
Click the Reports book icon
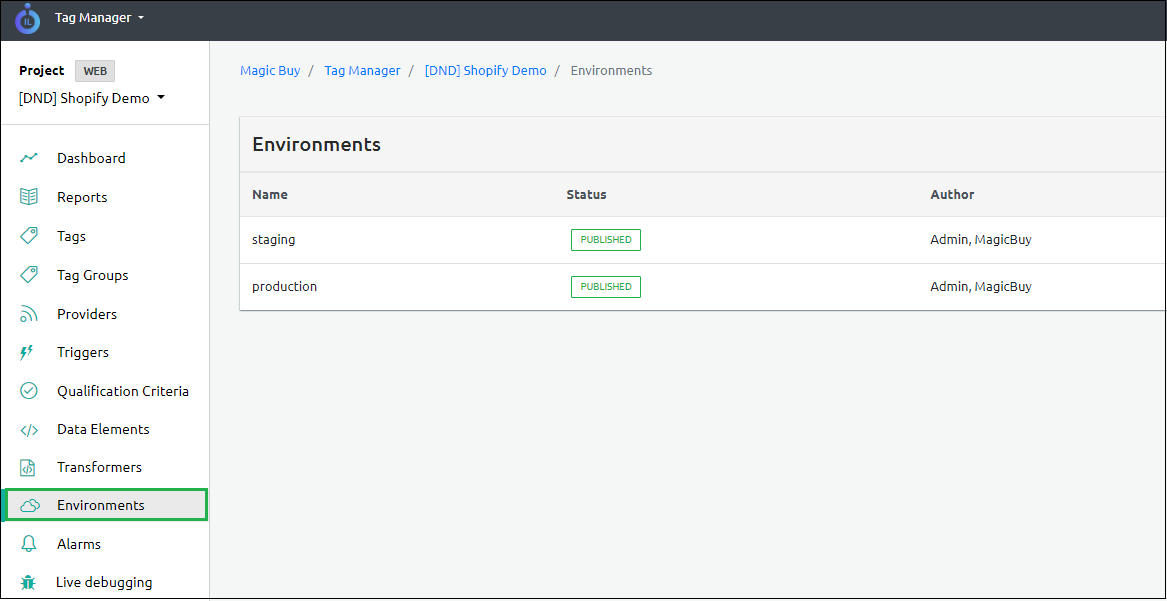tap(29, 197)
